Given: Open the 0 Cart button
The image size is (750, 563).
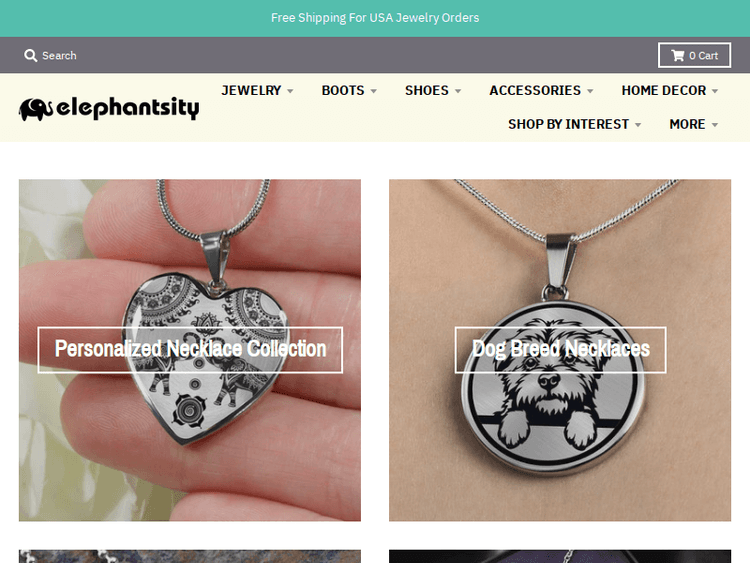Looking at the screenshot, I should point(694,55).
